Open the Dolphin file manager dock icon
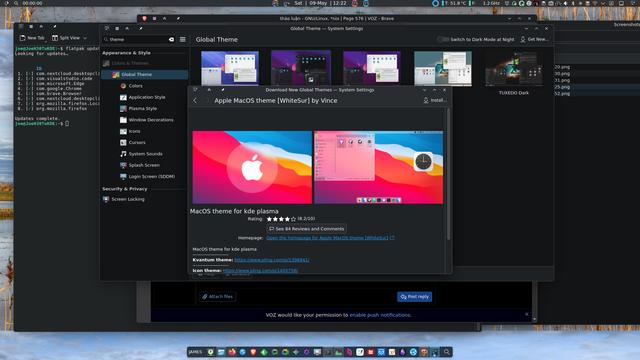 click(221, 352)
